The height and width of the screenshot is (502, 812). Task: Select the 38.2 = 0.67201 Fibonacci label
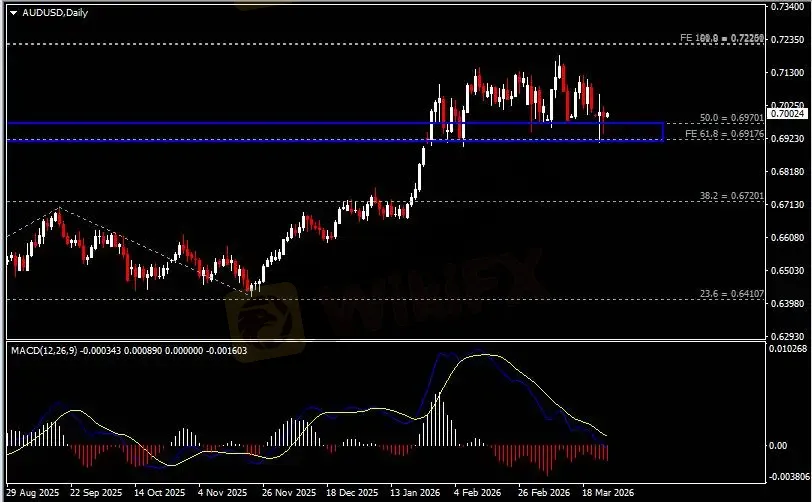point(731,196)
